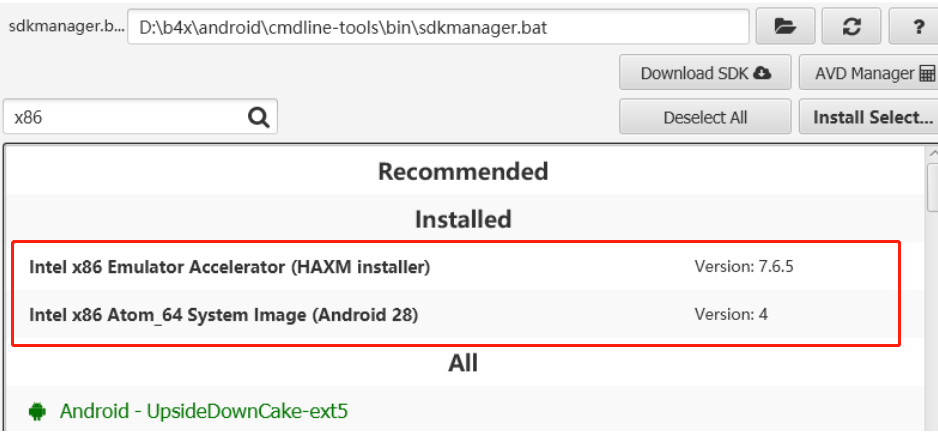Click Install Selected button
Screen dimensions: 938x432
[870, 117]
